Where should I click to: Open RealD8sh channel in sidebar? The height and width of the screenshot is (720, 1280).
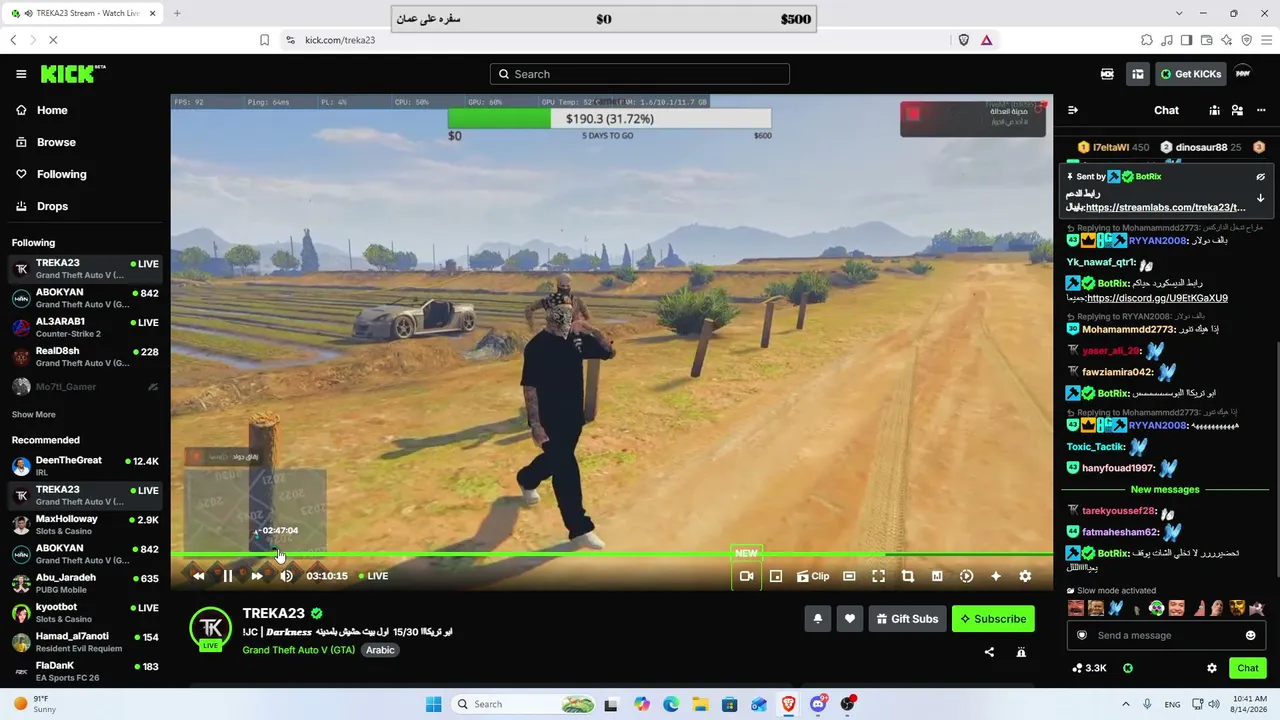pyautogui.click(x=85, y=357)
